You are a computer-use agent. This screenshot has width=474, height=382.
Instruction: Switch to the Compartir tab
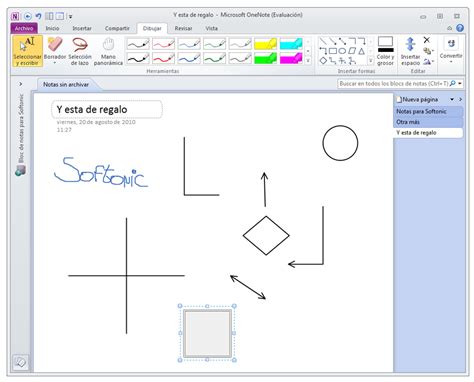pyautogui.click(x=117, y=28)
